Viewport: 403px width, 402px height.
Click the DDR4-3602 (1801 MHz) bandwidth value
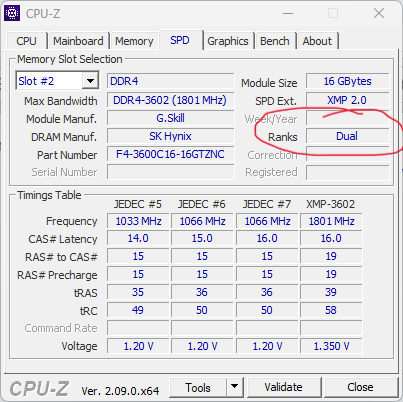(x=171, y=100)
